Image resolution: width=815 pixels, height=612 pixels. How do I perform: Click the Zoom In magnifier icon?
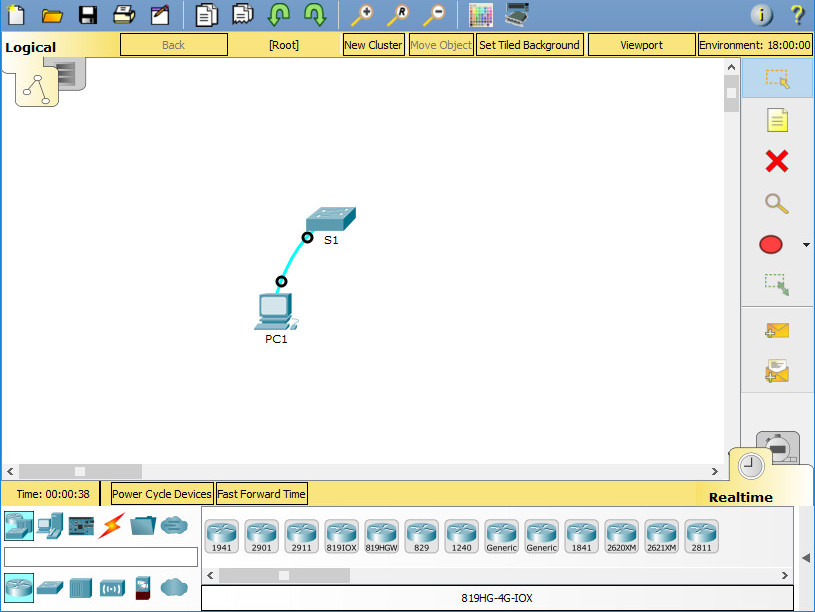pyautogui.click(x=361, y=14)
